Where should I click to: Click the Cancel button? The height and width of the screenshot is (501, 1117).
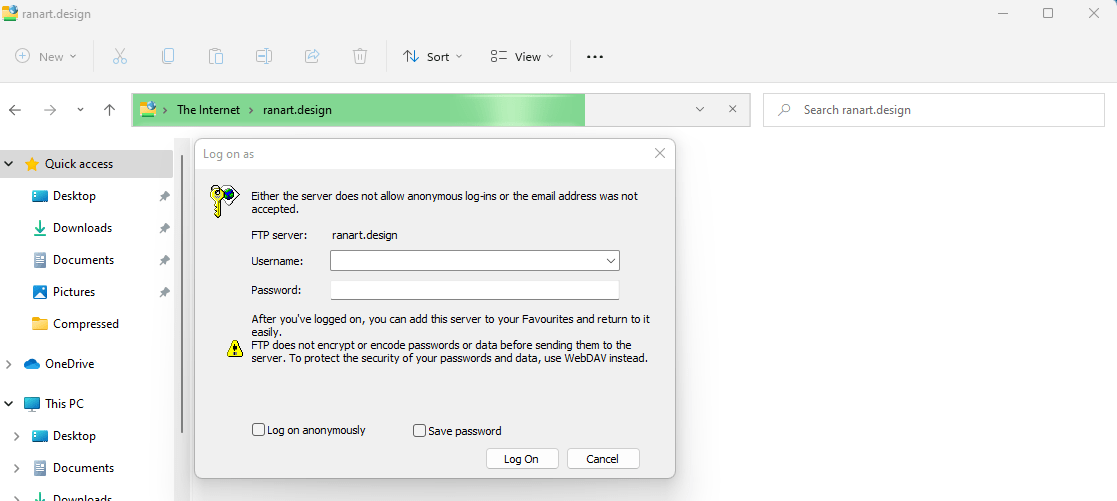603,459
